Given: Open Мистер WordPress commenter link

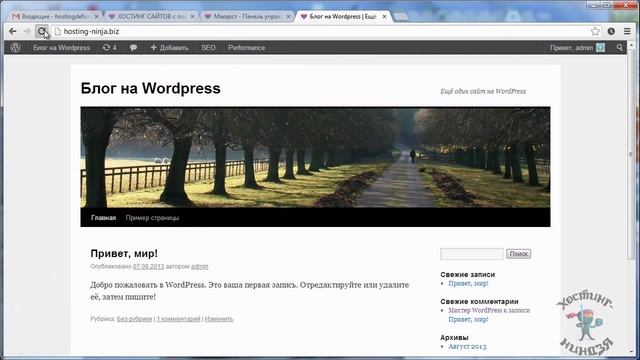Looking at the screenshot, I should click(x=475, y=310).
